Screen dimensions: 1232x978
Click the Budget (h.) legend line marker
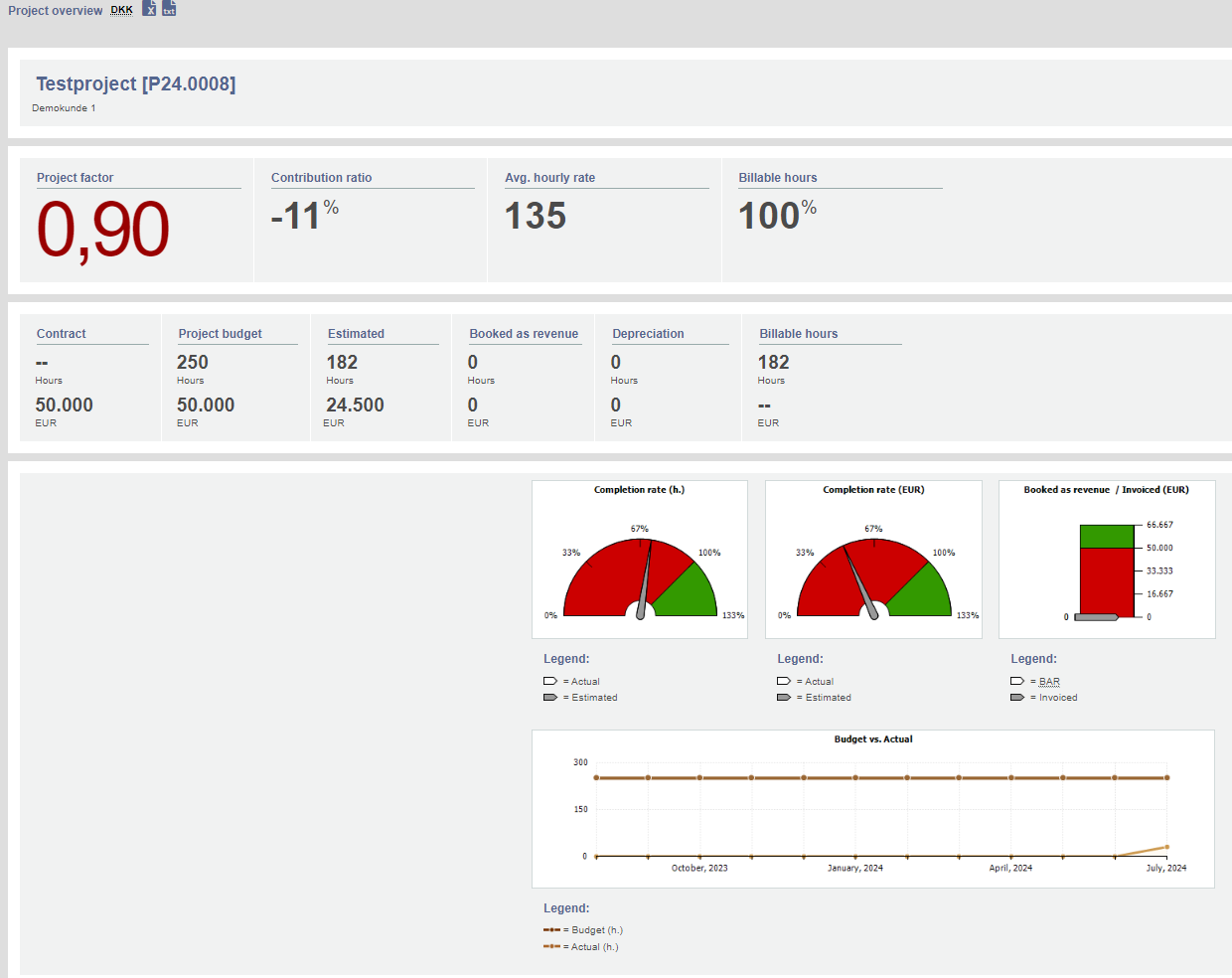(551, 930)
